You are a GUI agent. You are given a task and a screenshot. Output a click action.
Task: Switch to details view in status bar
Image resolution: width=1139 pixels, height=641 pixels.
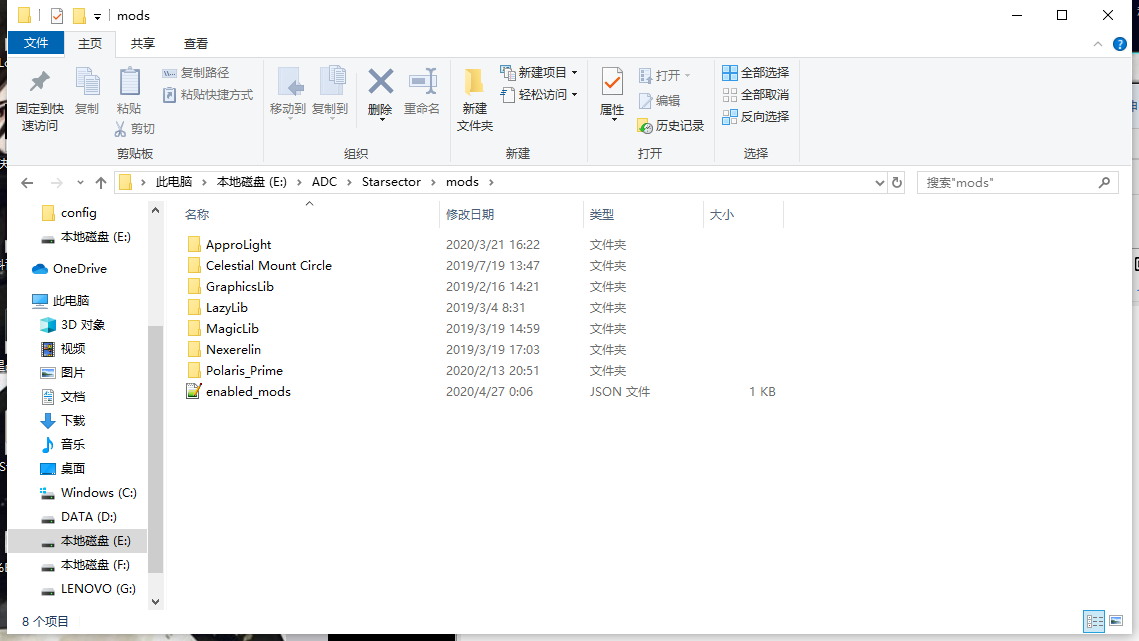pos(1095,620)
